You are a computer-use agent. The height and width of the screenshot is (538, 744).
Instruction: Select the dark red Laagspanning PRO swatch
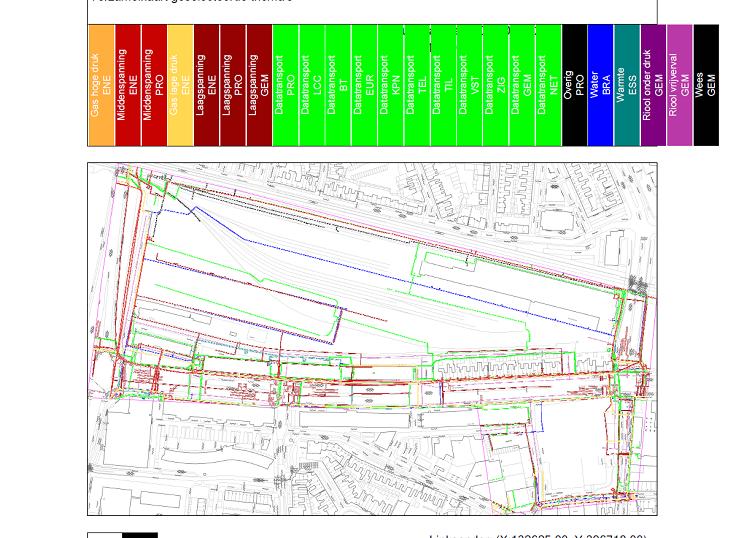[x=233, y=85]
